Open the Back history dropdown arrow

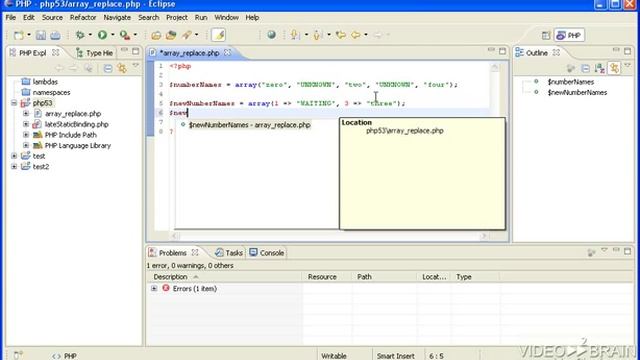pos(366,35)
